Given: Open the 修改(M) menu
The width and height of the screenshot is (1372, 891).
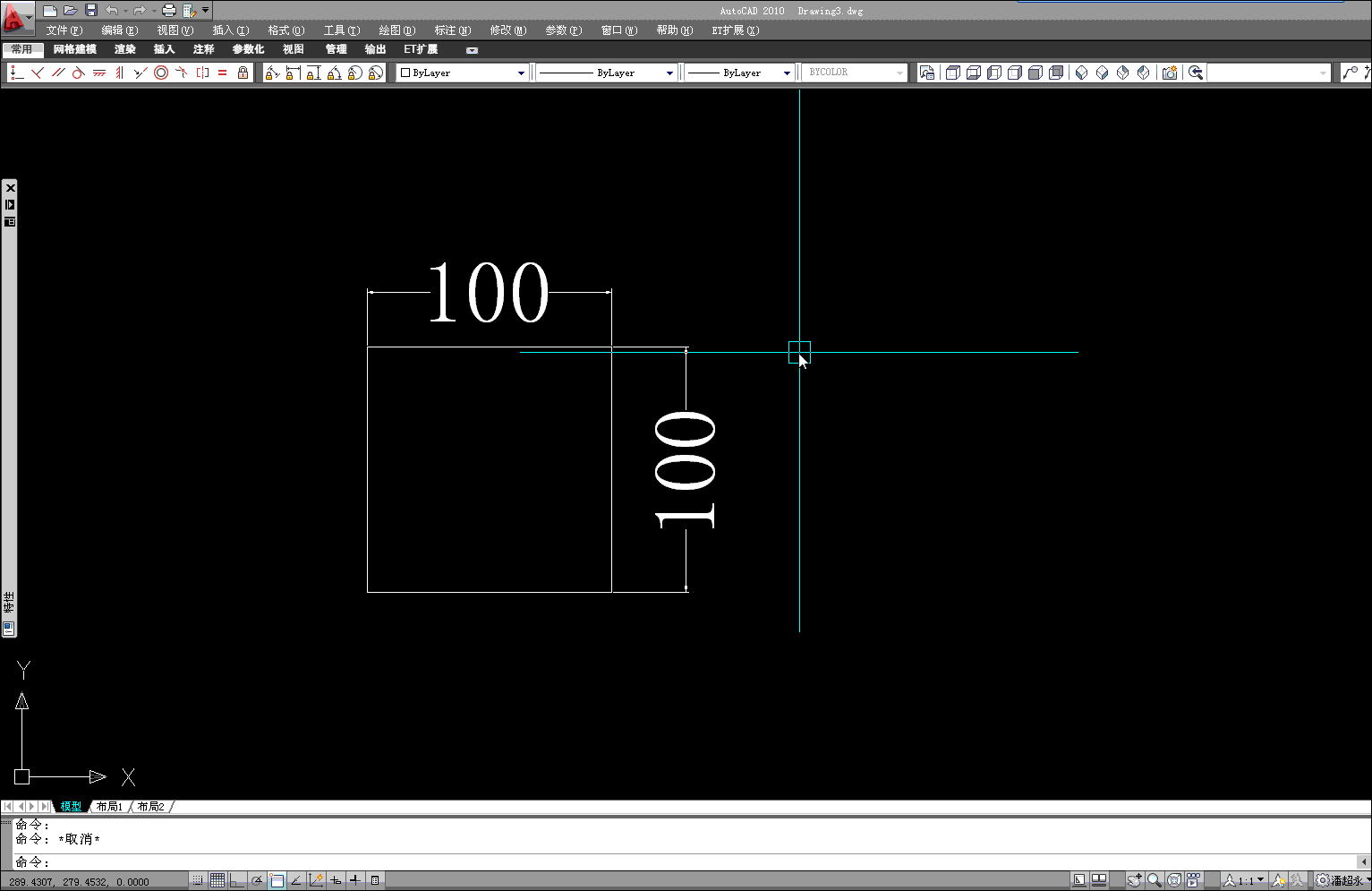Looking at the screenshot, I should coord(508,30).
